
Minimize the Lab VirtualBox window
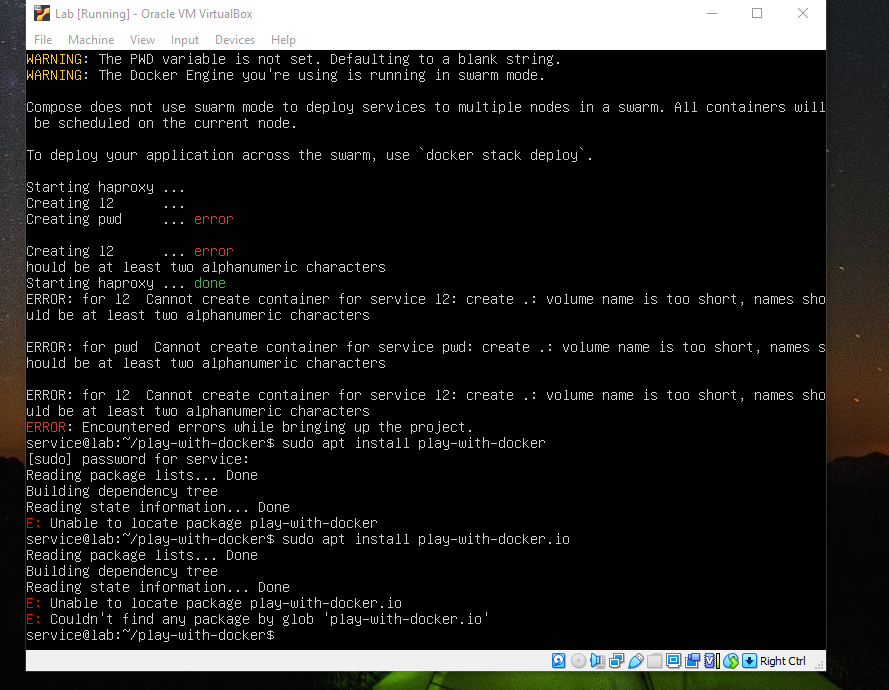712,13
